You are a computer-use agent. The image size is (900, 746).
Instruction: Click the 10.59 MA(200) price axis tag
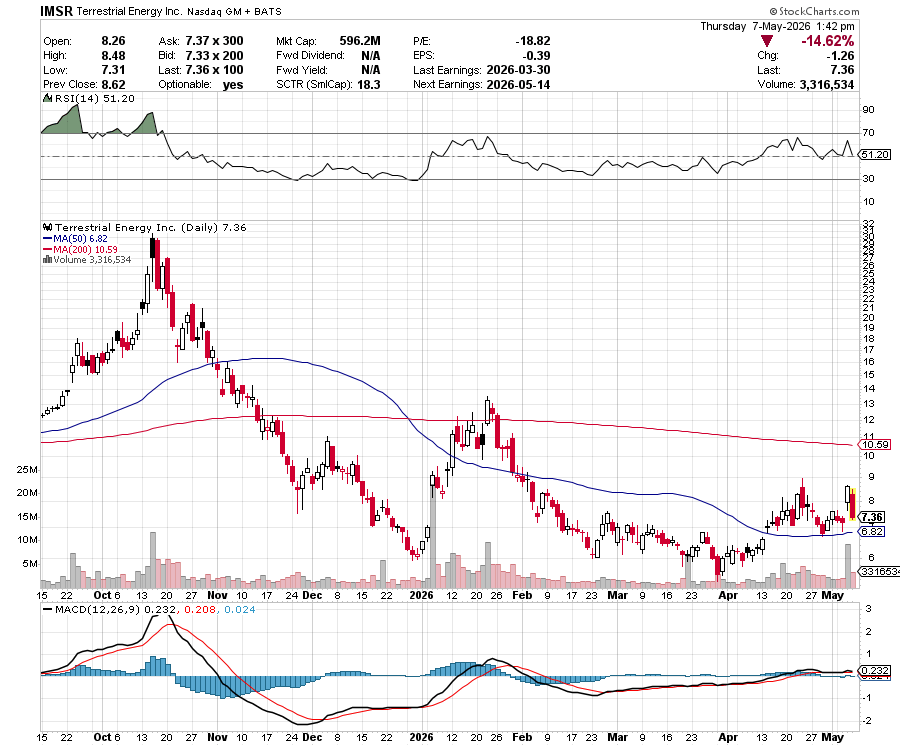(875, 444)
